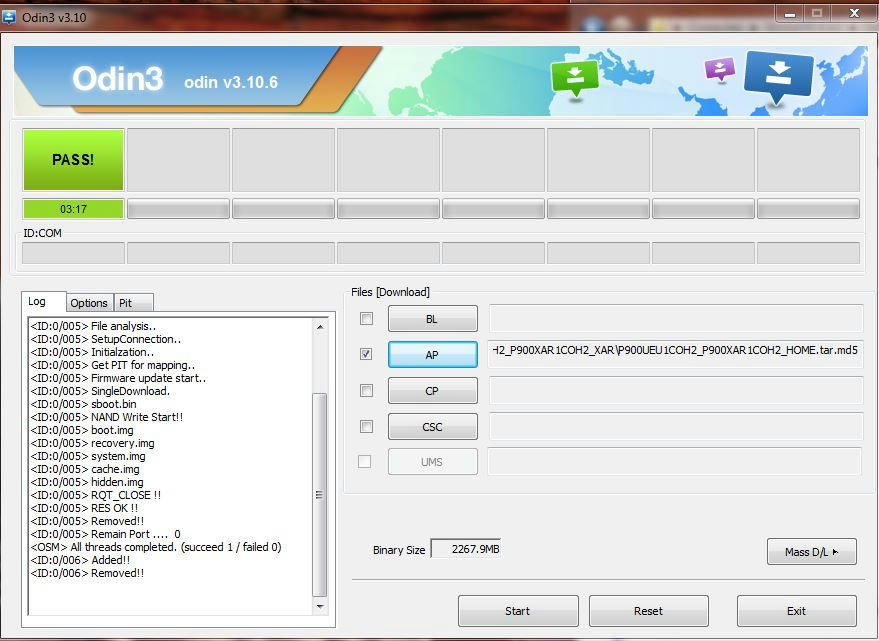The width and height of the screenshot is (879, 641).
Task: Click the blue 03:17 progress bar
Action: pyautogui.click(x=72, y=208)
